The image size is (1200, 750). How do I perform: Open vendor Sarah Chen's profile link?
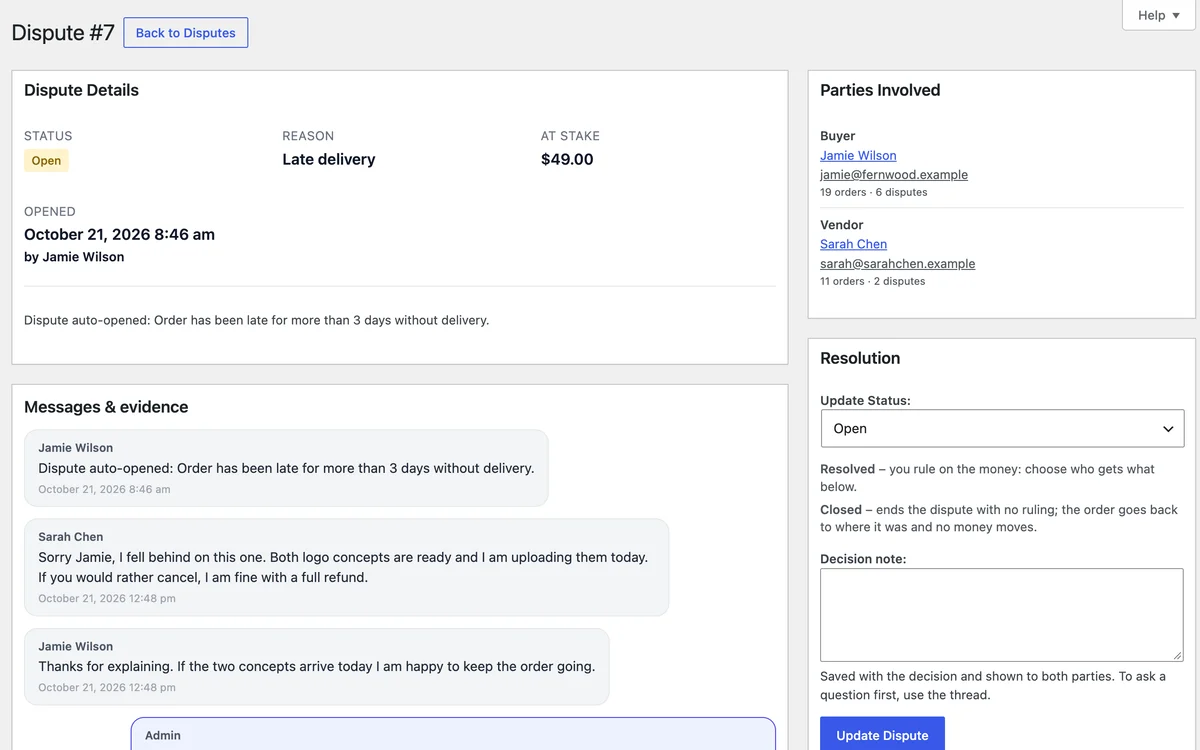[853, 244]
